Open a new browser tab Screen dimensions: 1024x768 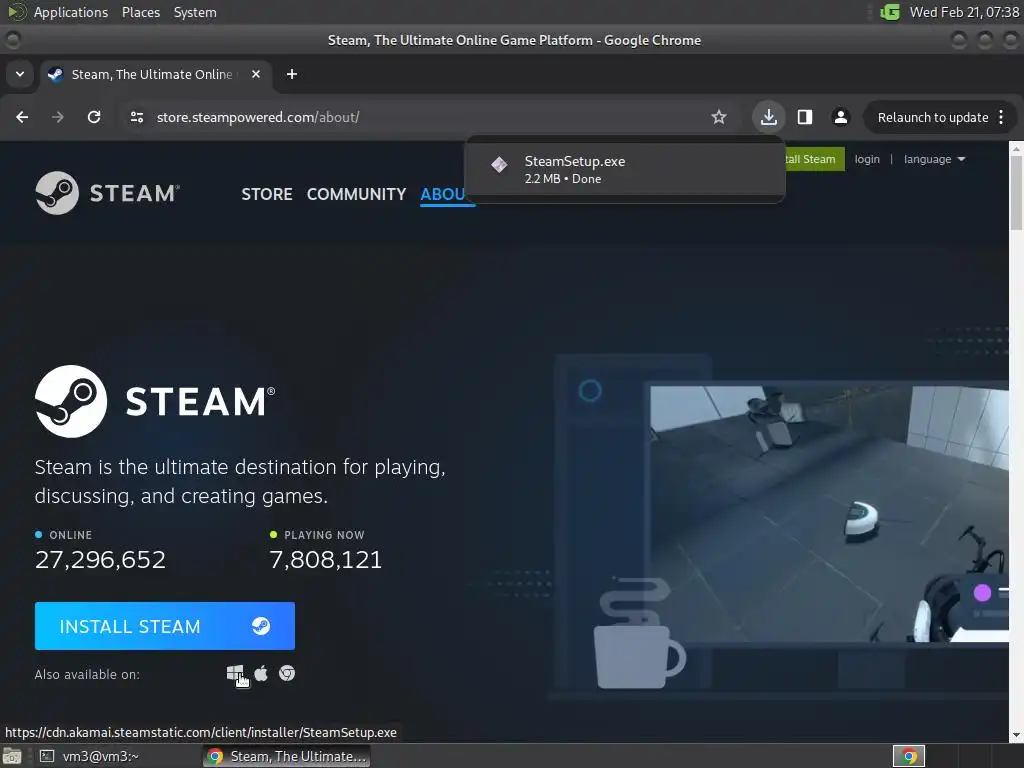pos(292,74)
